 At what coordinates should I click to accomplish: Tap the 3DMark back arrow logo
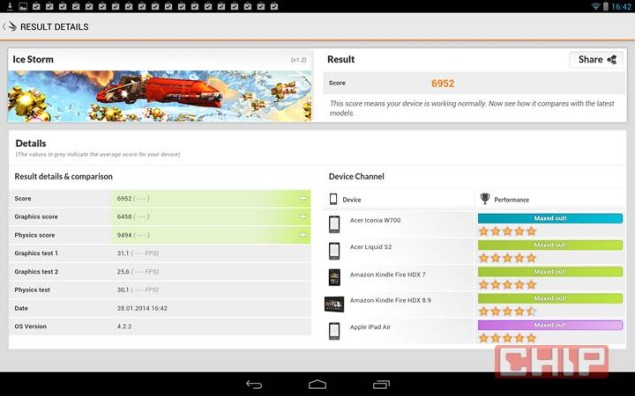click(10, 27)
